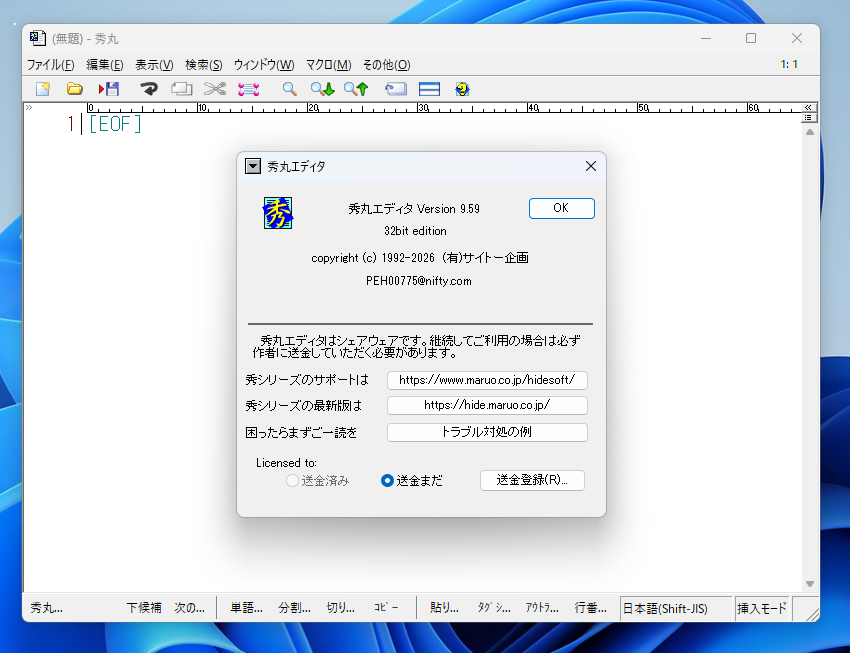This screenshot has height=653, width=850.
Task: Click the 32bit edition text
Action: 415,231
